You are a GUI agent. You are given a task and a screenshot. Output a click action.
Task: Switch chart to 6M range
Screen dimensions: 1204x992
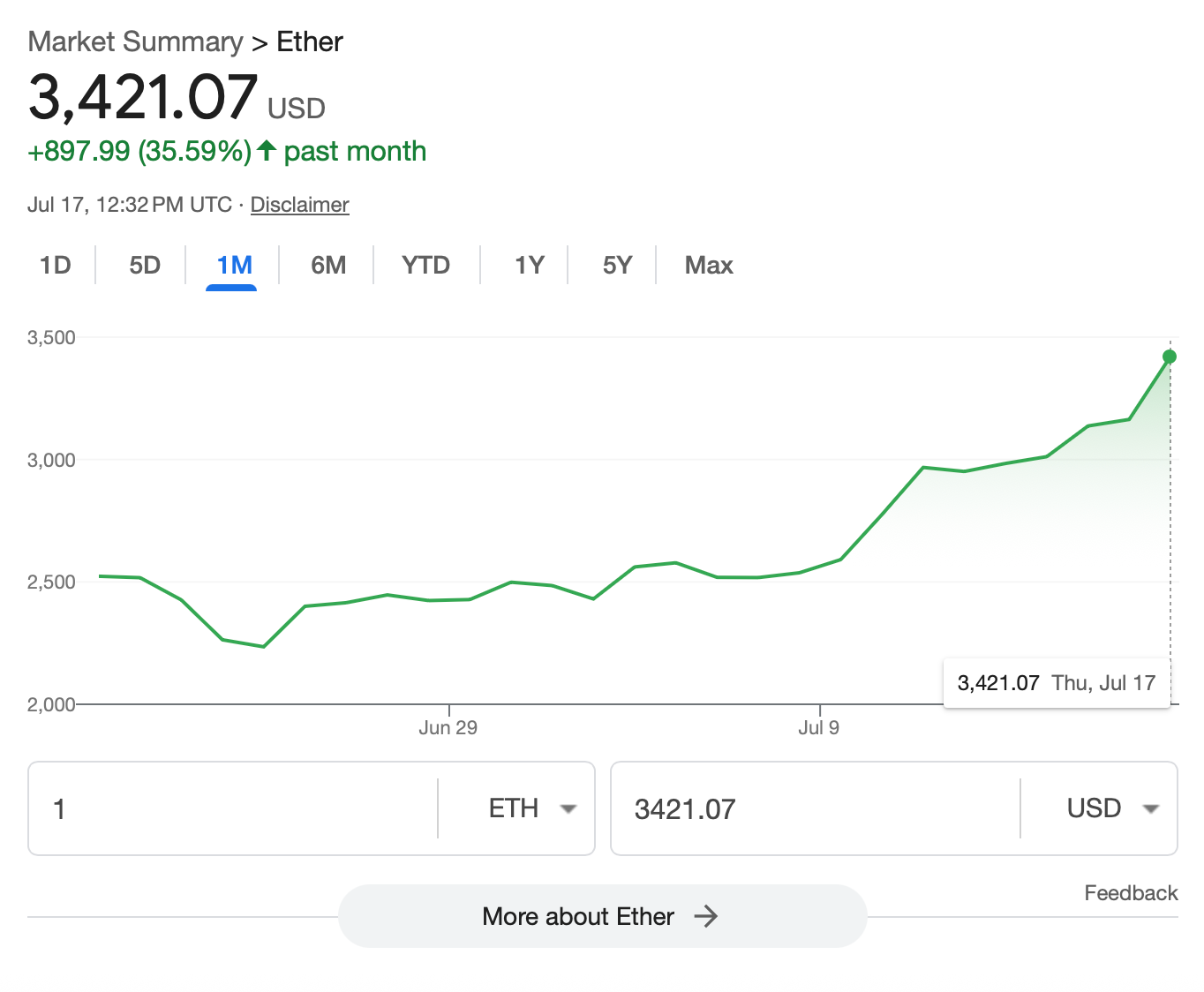pyautogui.click(x=328, y=265)
